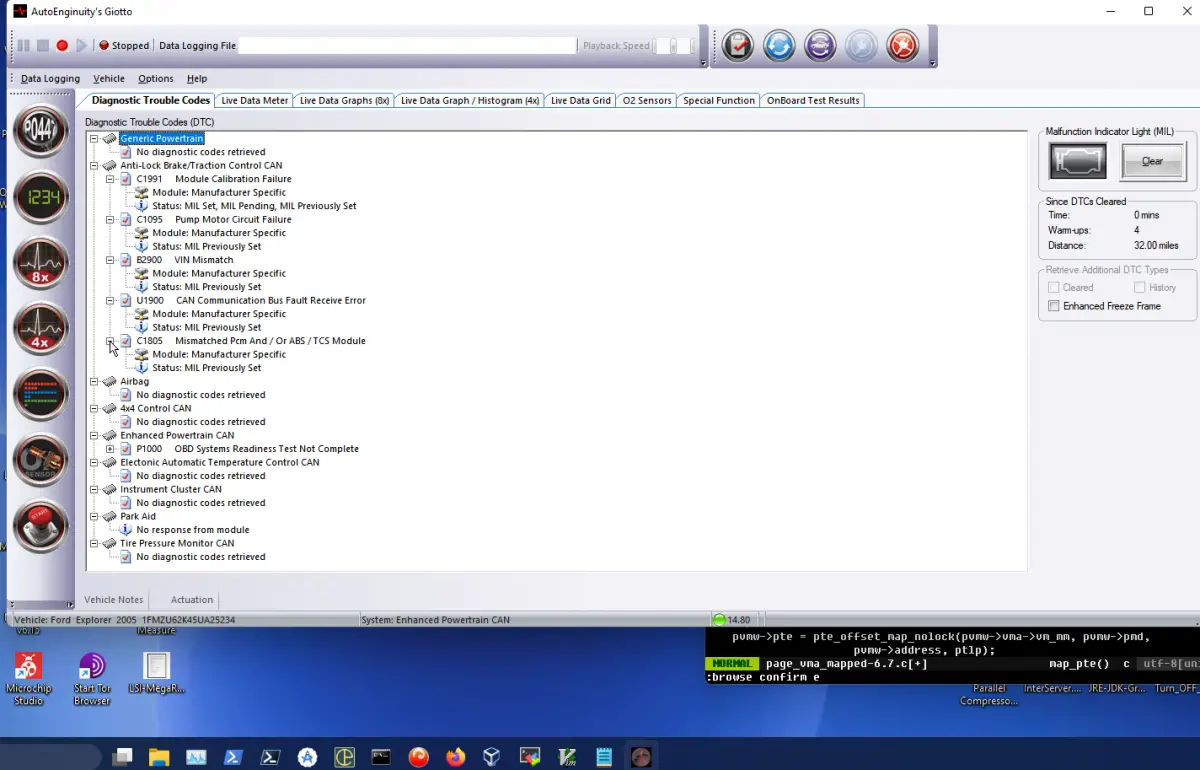Click the Data Logging File input field
The height and width of the screenshot is (770, 1200).
click(x=408, y=46)
